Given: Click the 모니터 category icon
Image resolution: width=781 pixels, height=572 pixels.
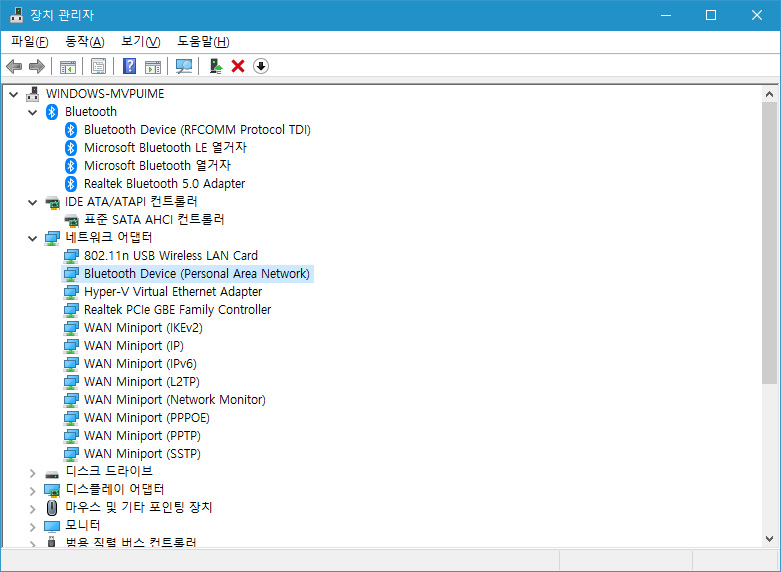Looking at the screenshot, I should pyautogui.click(x=52, y=526).
